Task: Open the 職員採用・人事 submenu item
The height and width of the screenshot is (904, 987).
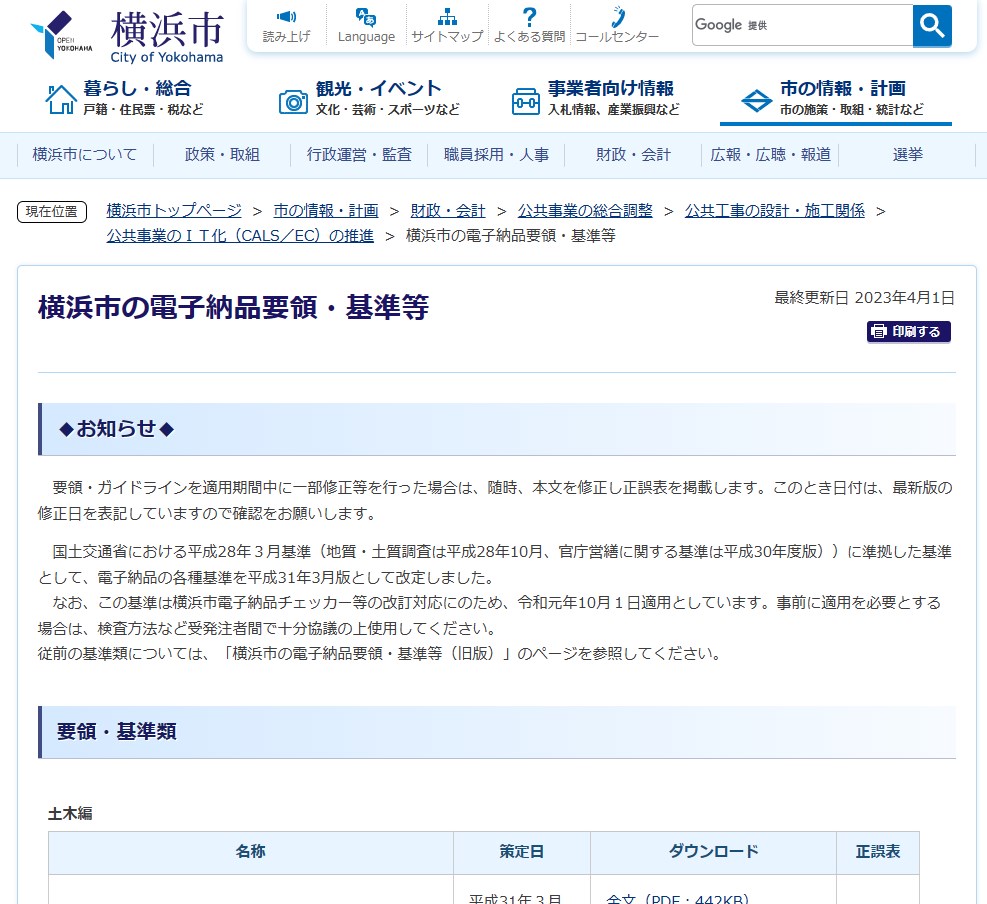Action: [x=497, y=155]
